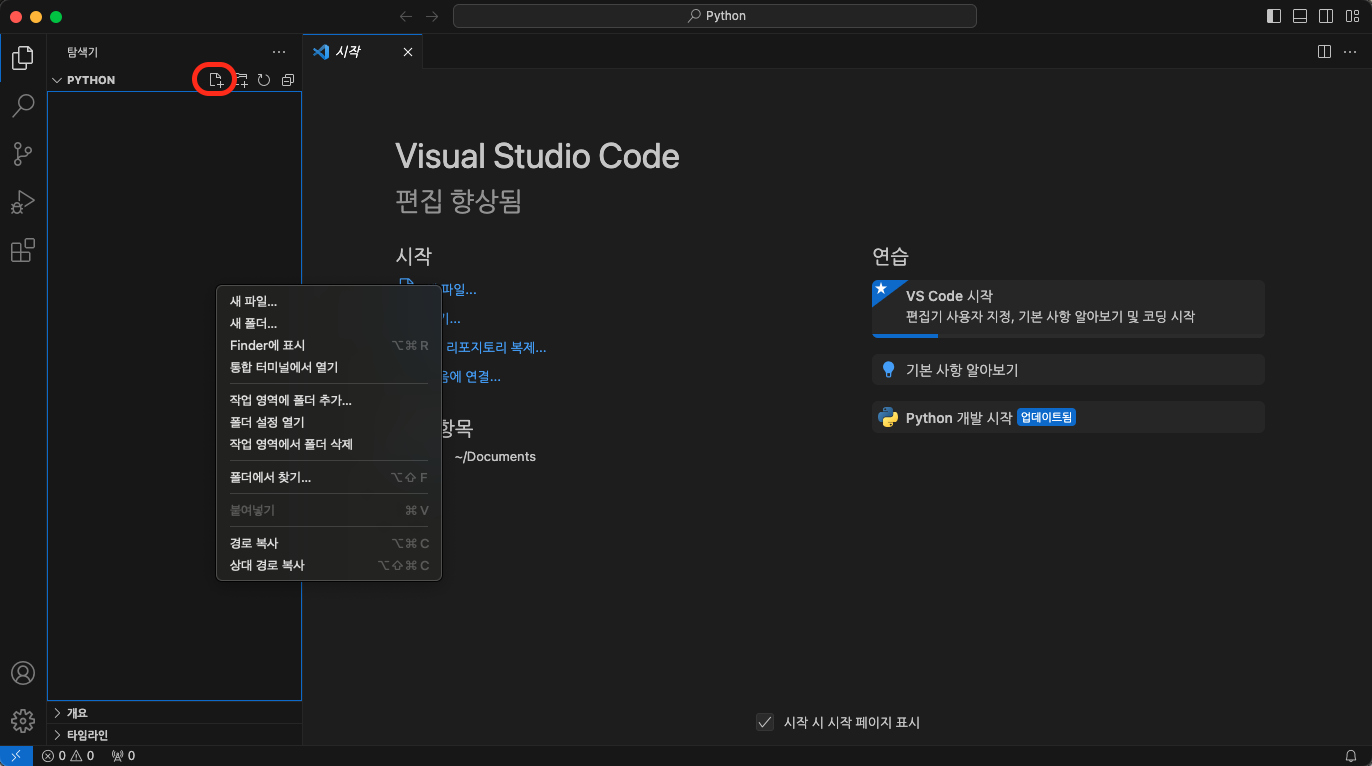The width and height of the screenshot is (1372, 766).
Task: Open the Search view in activity bar
Action: point(23,105)
